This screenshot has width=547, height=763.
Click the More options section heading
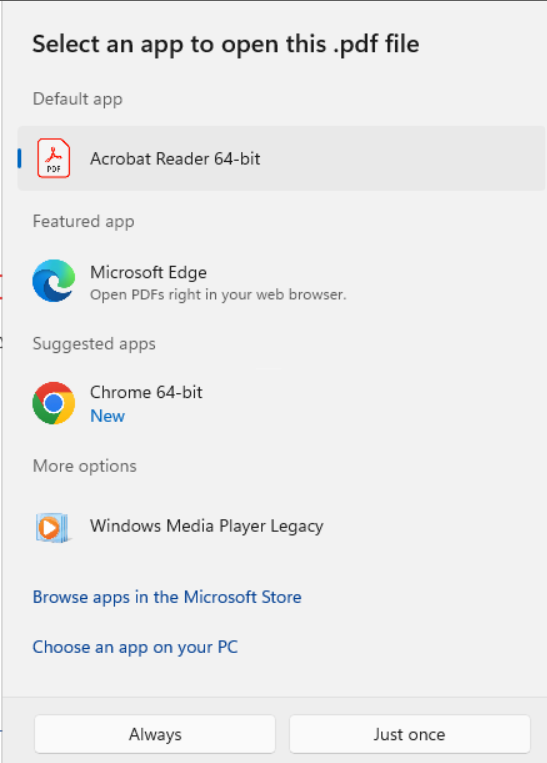[x=85, y=466]
